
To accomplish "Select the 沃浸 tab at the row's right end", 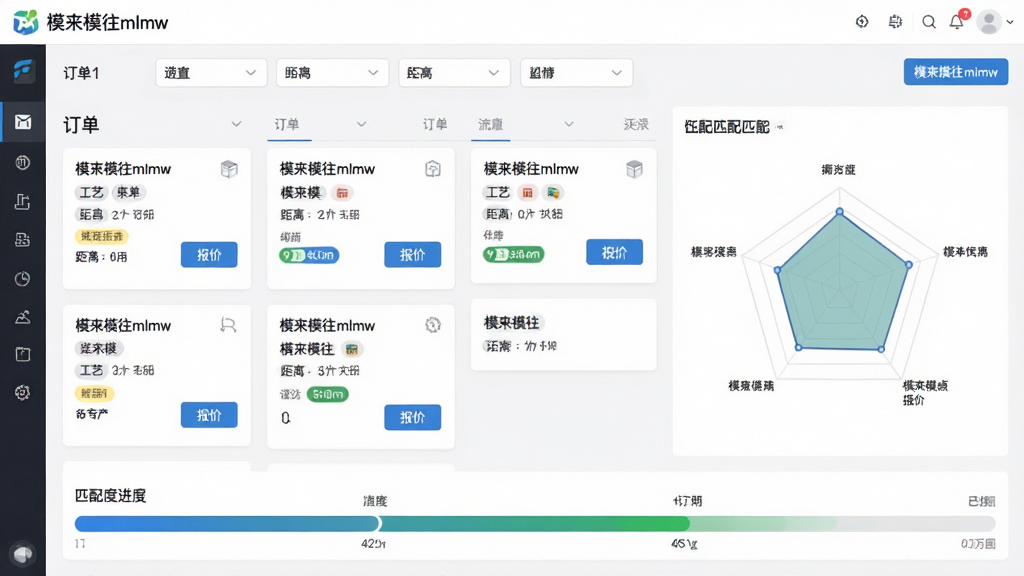I will [636, 124].
